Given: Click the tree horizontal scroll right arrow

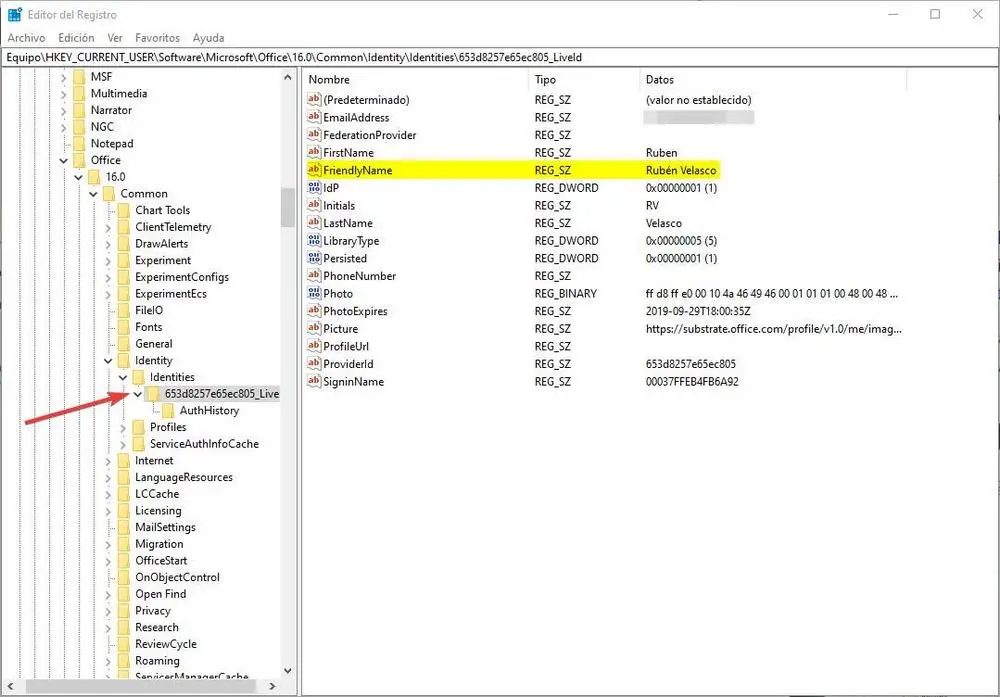Looking at the screenshot, I should coord(272,686).
